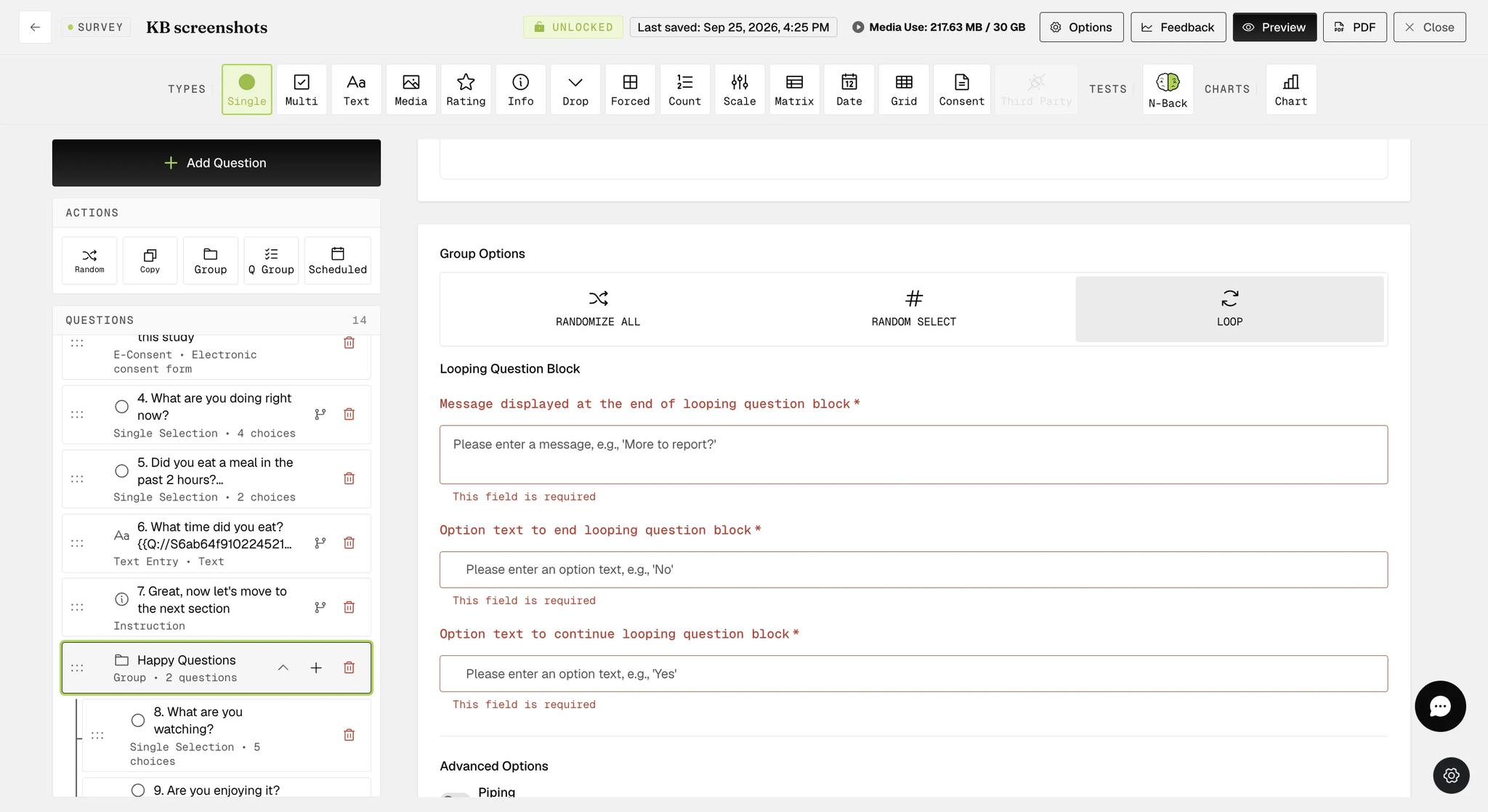The image size is (1488, 812).
Task: Open the N-Back test type
Action: click(x=1168, y=89)
